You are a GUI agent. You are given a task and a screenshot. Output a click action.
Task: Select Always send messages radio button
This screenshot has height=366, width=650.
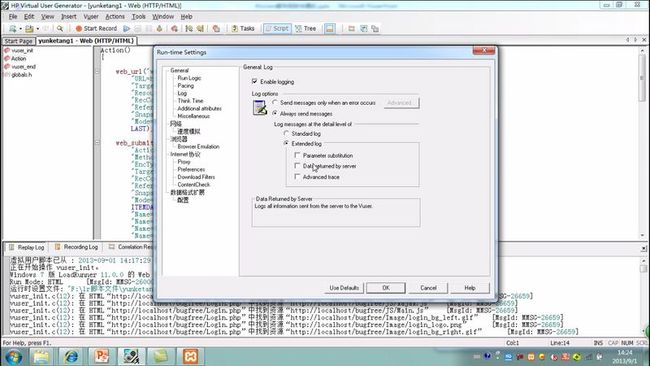click(x=275, y=113)
